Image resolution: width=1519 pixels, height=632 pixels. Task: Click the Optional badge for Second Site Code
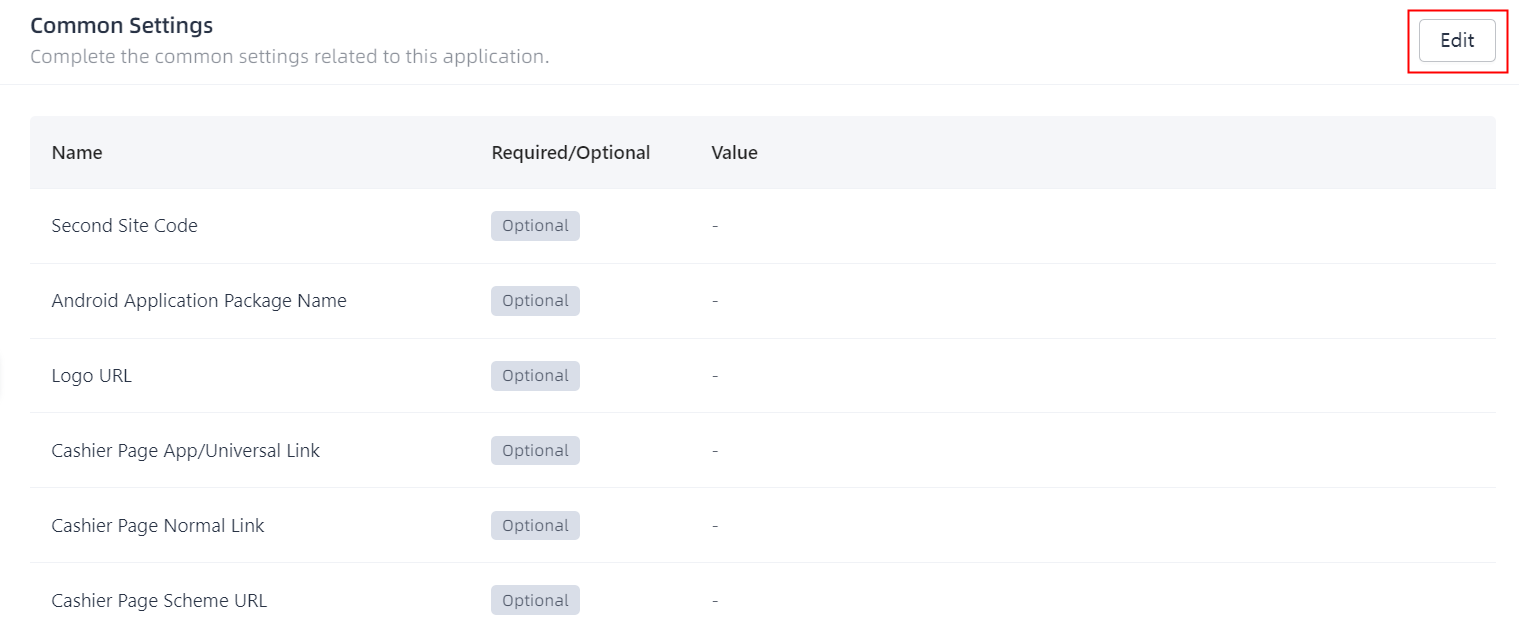pos(535,226)
